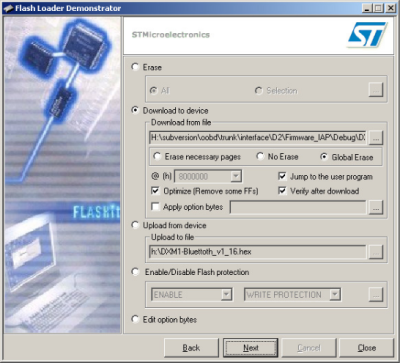Toggle Optimize (Remove some FFs) checkbox
400x363 pixels.
point(155,191)
